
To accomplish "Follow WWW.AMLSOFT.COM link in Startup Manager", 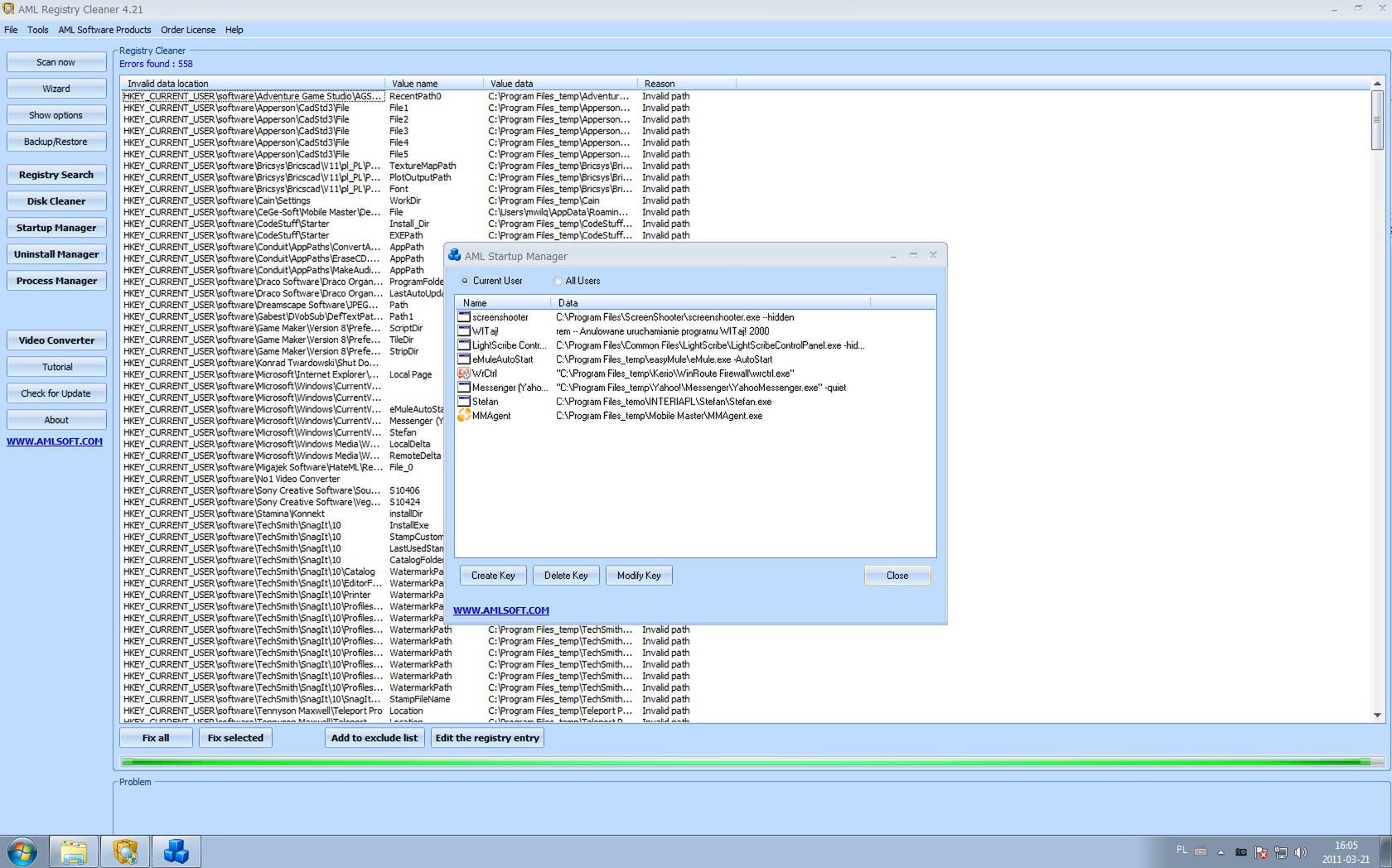I will click(x=501, y=610).
